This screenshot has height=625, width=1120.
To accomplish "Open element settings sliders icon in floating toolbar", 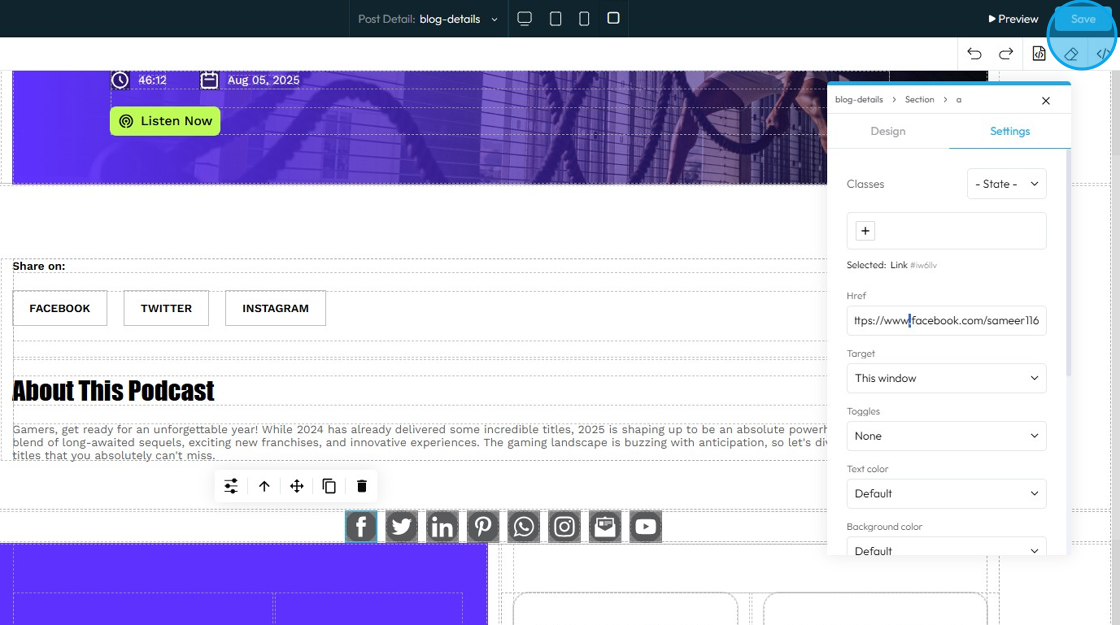I will (231, 486).
